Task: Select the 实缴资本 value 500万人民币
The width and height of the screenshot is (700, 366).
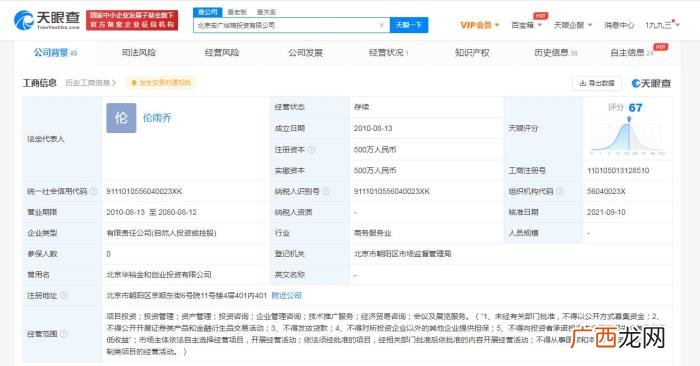Action: pyautogui.click(x=375, y=171)
